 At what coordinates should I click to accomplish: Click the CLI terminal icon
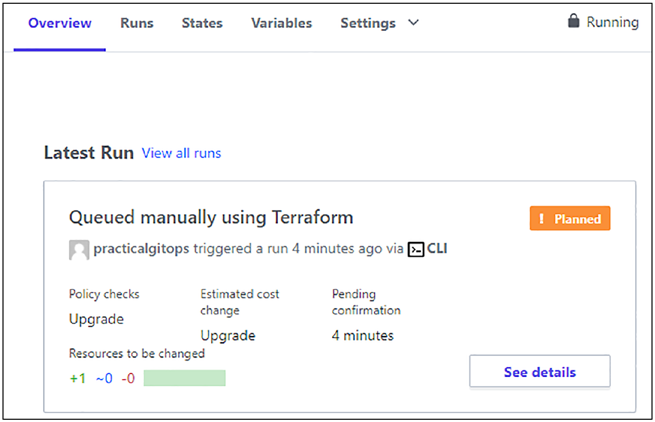pyautogui.click(x=416, y=249)
